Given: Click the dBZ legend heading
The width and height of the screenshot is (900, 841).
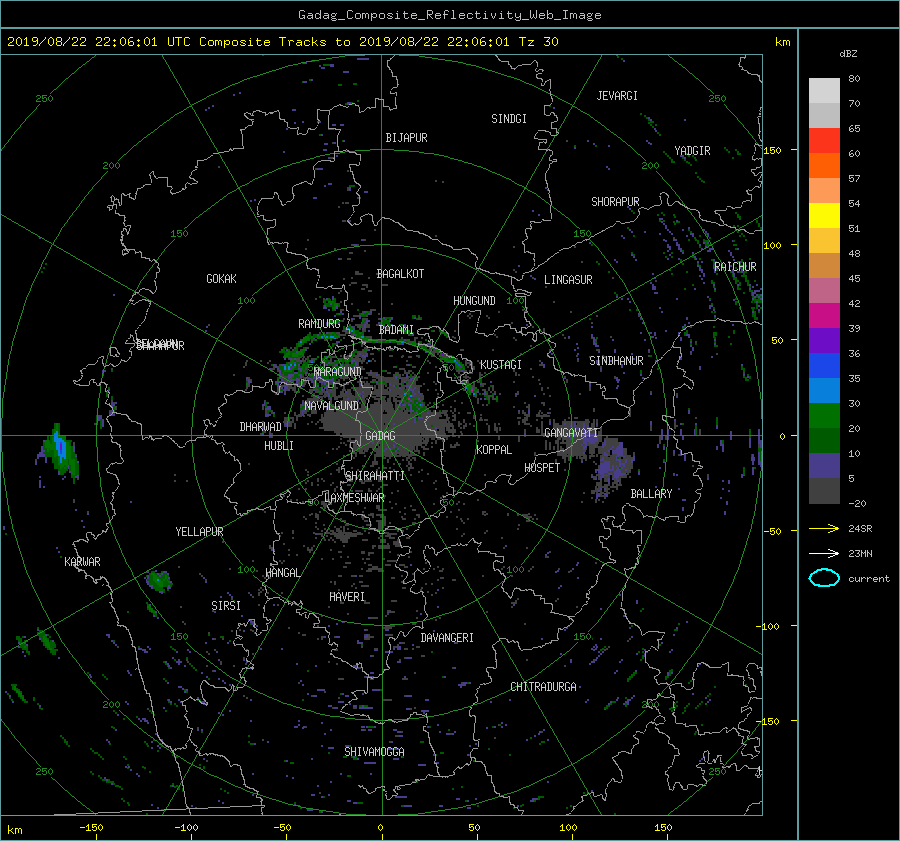Looking at the screenshot, I should click(x=848, y=54).
